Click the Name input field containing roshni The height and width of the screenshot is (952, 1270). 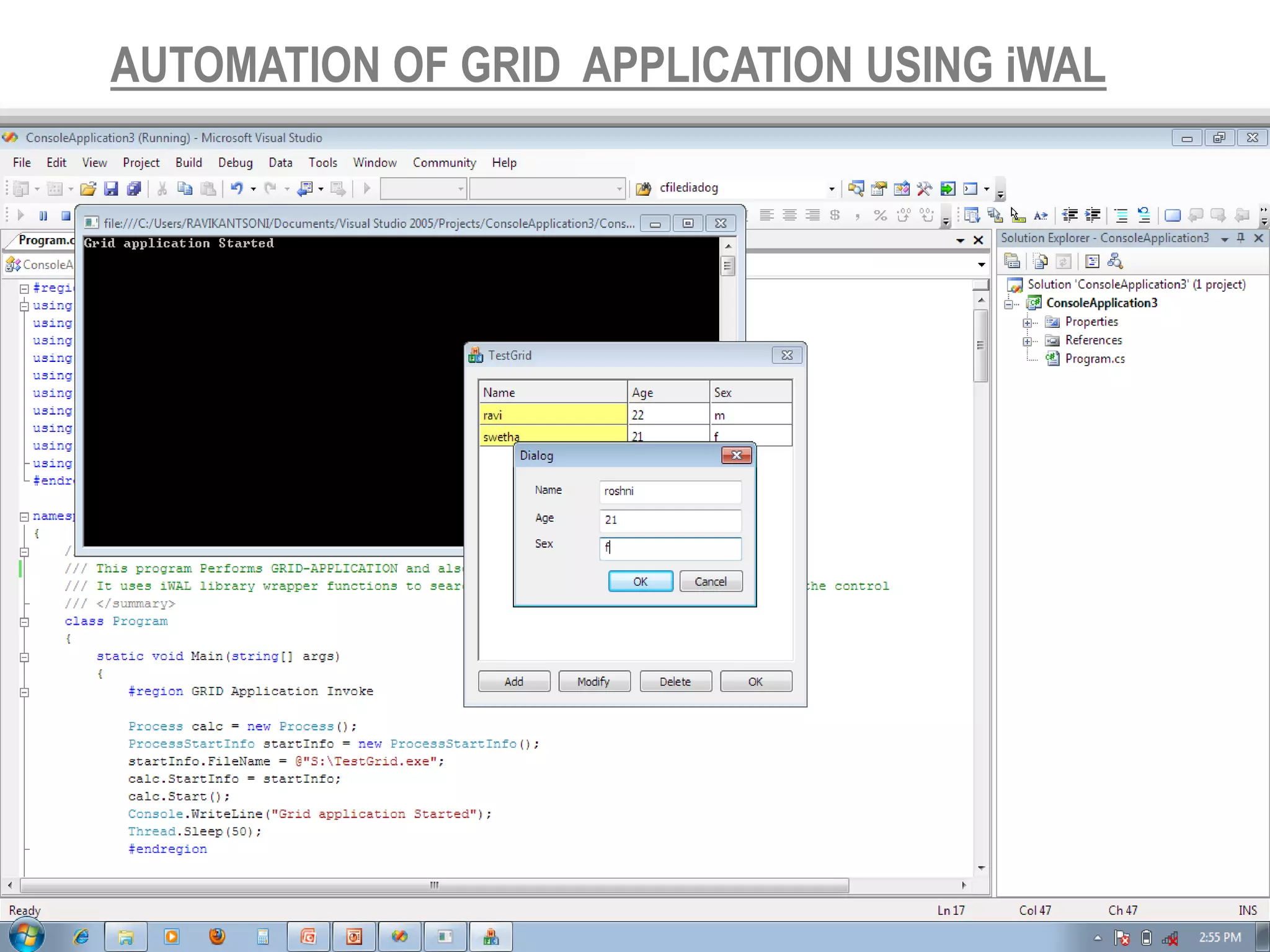(670, 491)
